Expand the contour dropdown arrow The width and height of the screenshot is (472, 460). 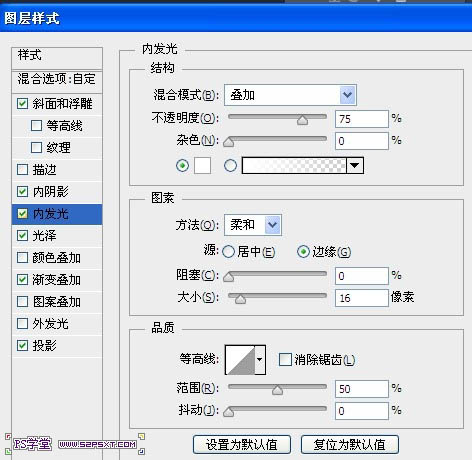pos(260,360)
